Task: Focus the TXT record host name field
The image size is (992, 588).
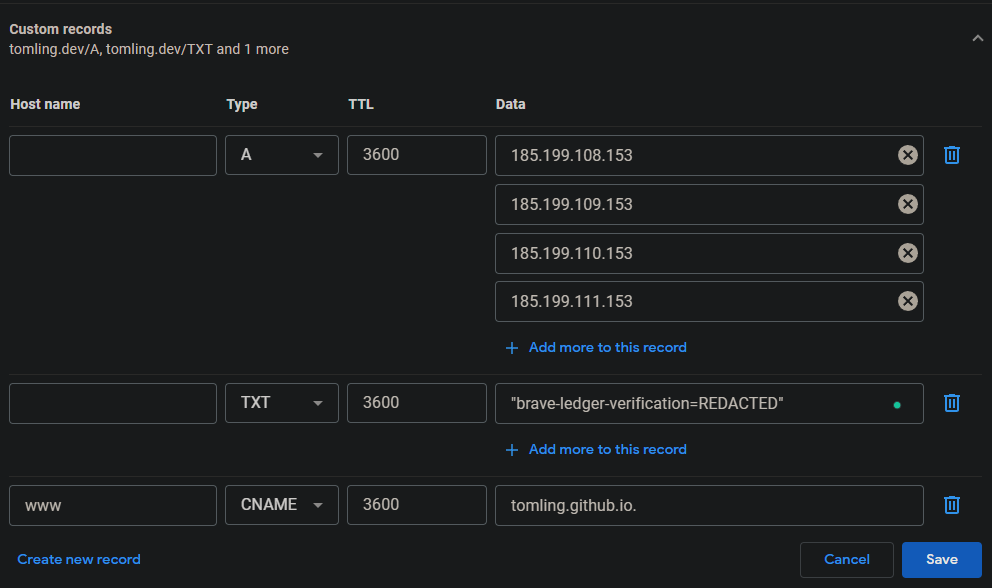Action: [x=113, y=403]
